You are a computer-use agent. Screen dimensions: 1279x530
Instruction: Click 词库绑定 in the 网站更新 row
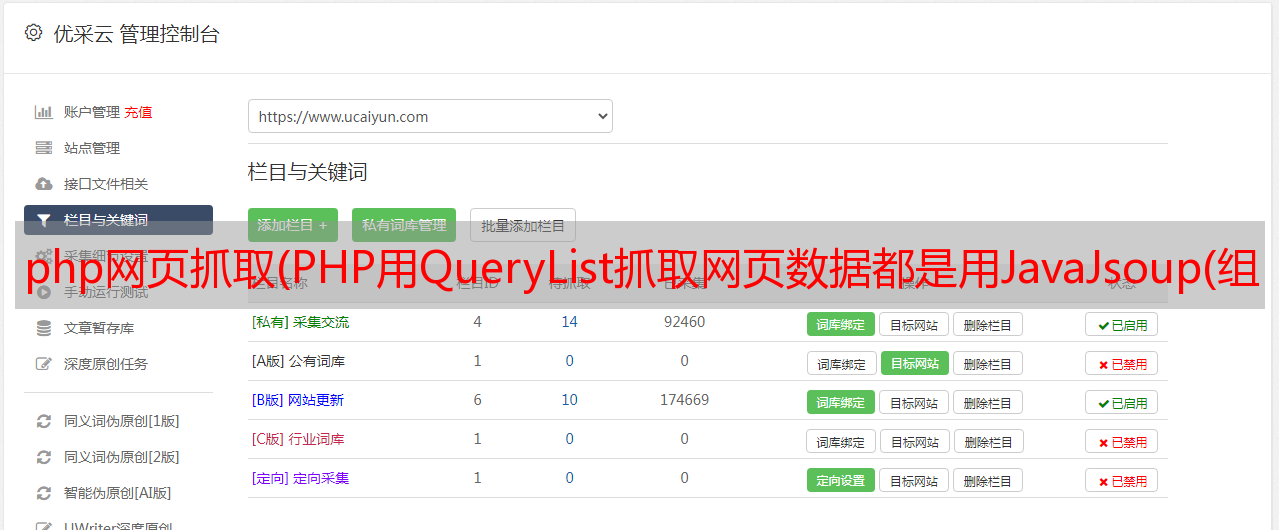click(841, 402)
